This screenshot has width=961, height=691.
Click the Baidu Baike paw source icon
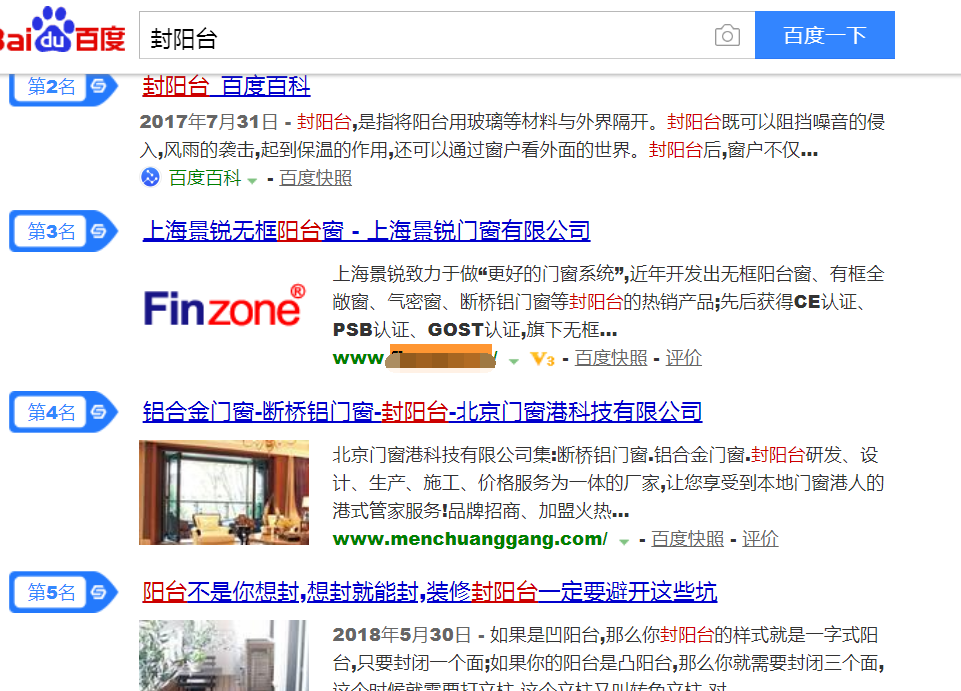(x=150, y=177)
